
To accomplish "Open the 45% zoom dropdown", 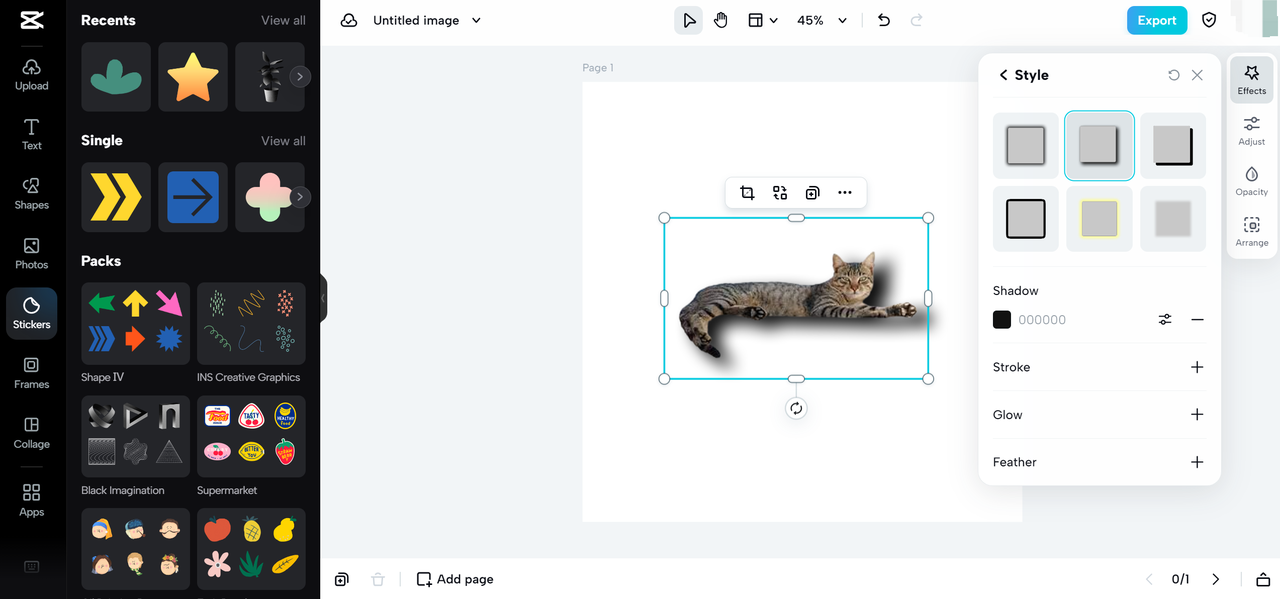I will click(x=822, y=20).
